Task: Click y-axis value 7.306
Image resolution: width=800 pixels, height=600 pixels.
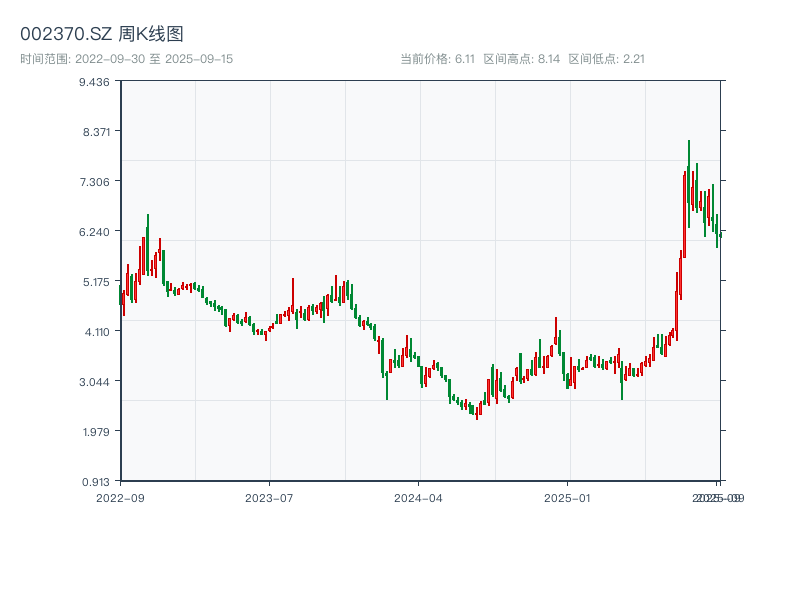Action: pos(94,182)
